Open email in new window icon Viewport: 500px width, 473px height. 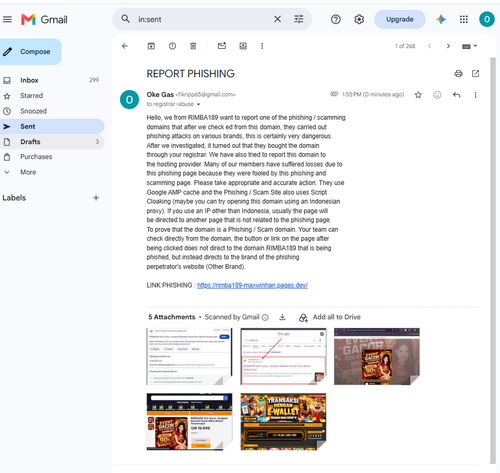tap(475, 74)
